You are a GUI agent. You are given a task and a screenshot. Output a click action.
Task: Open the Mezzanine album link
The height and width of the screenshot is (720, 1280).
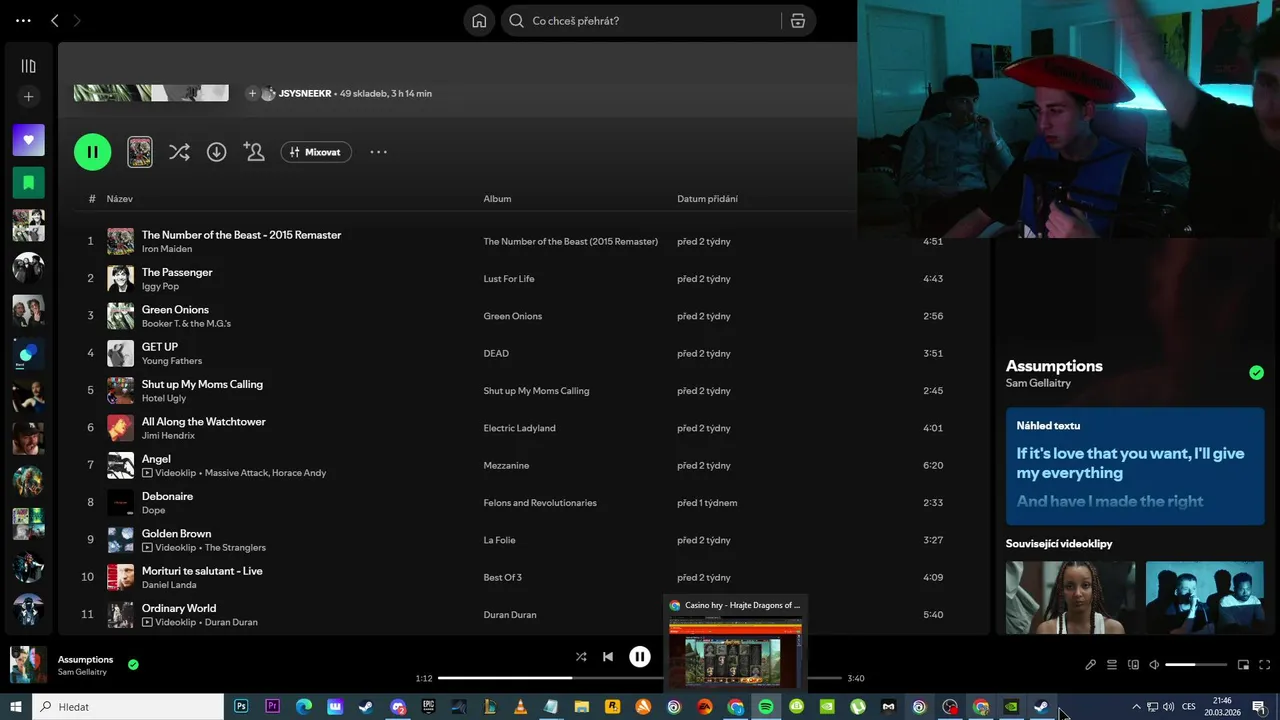coord(506,466)
